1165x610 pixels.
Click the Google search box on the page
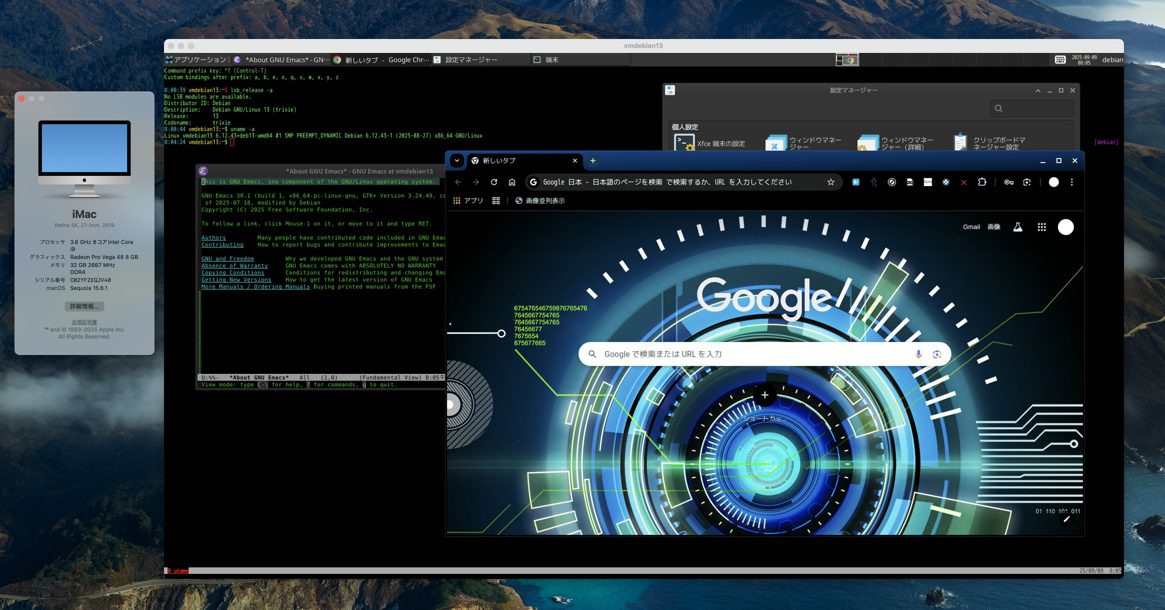(765, 354)
